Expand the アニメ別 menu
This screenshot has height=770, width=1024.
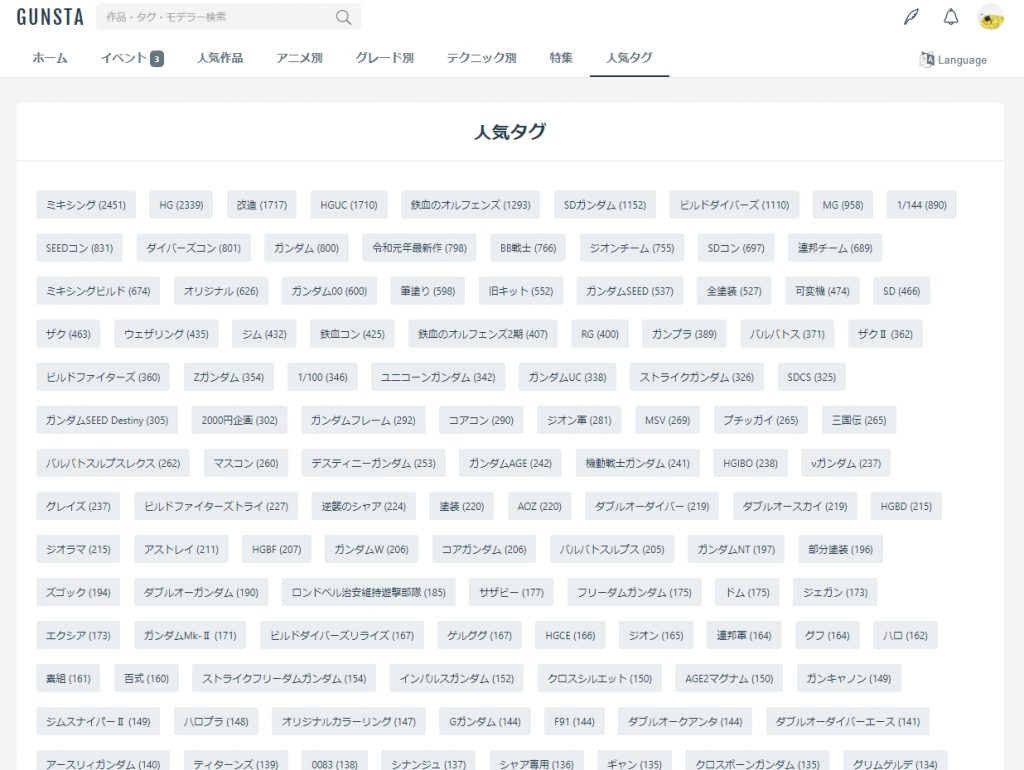point(299,58)
